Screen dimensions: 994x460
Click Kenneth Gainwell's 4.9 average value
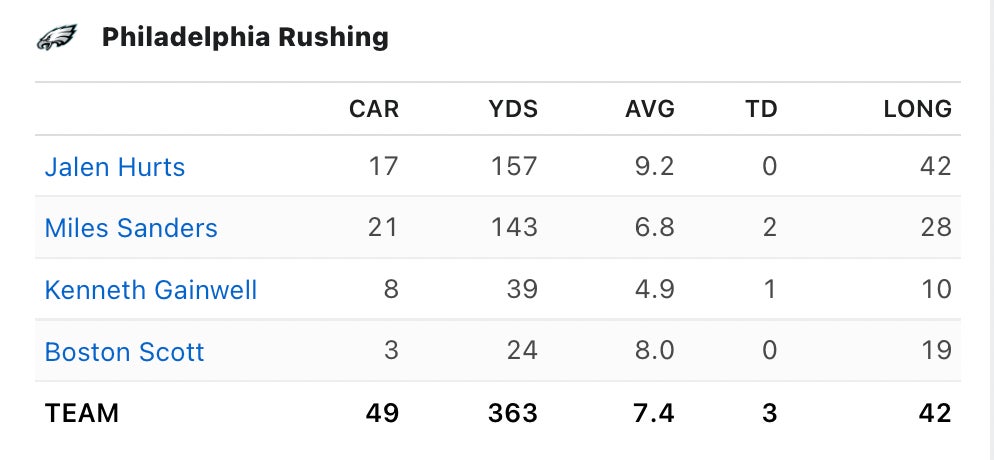point(656,290)
